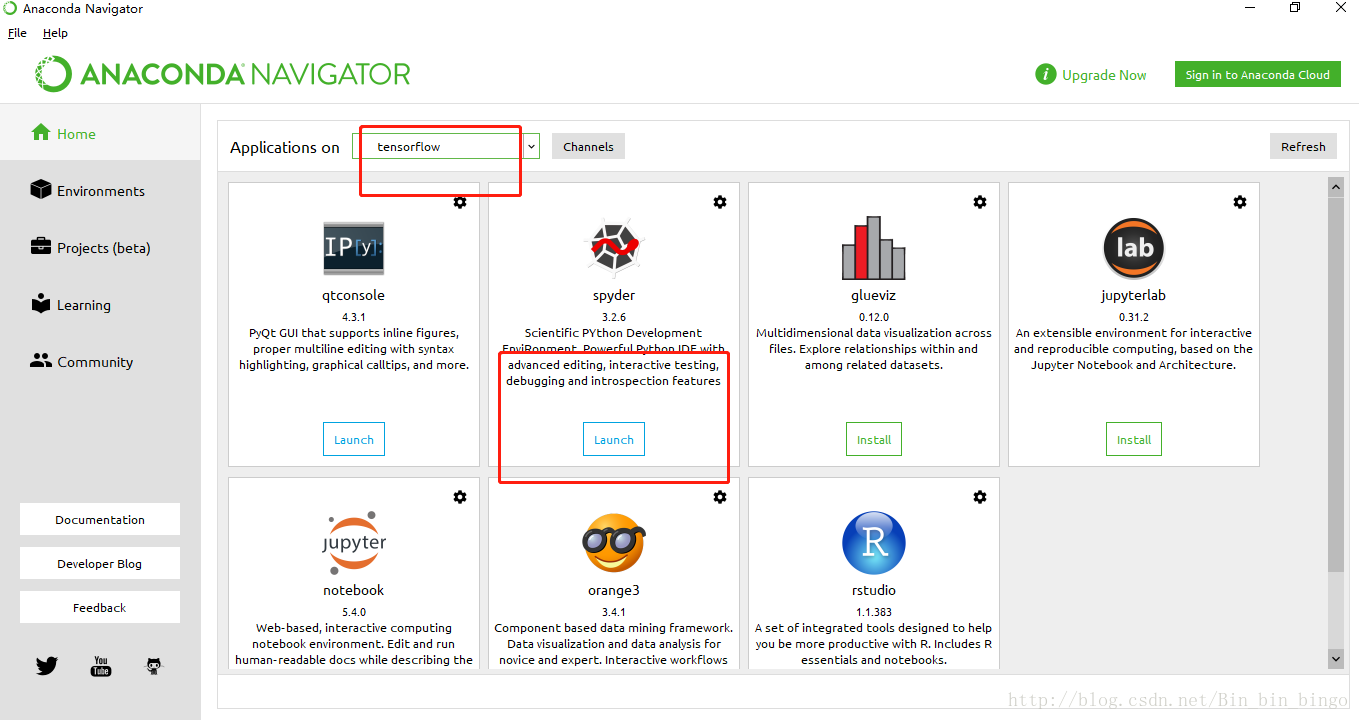Click the Upgrade Now info icon

[x=1046, y=75]
